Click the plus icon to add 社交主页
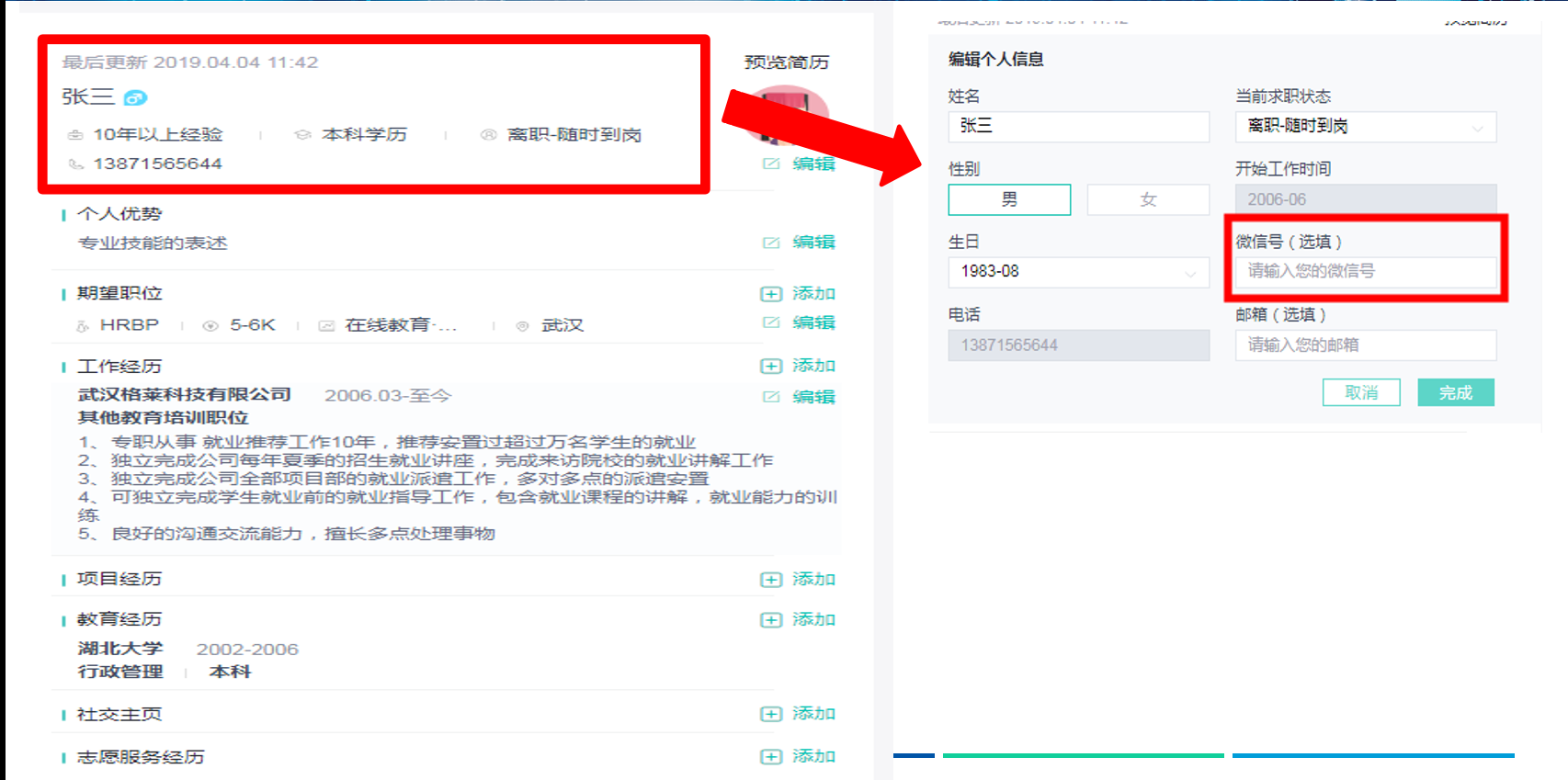1568x780 pixels. pos(771,714)
